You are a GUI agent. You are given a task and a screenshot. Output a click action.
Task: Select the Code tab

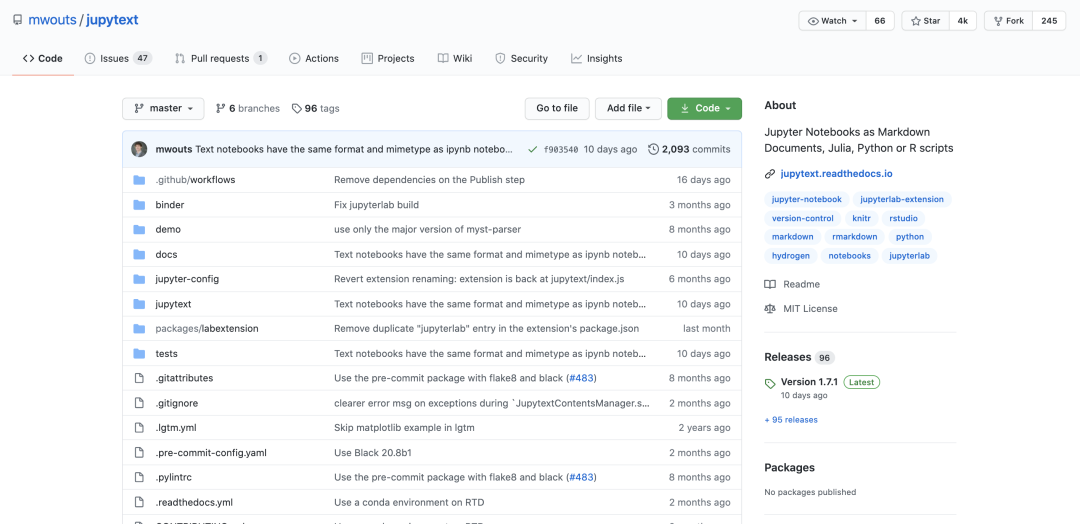(43, 59)
